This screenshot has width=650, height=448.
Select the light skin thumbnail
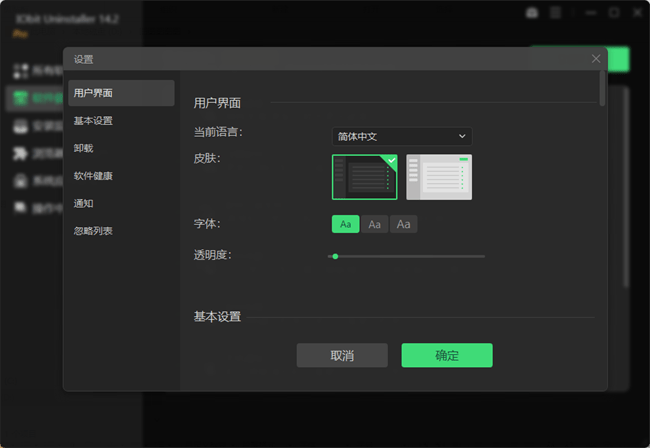(x=439, y=177)
